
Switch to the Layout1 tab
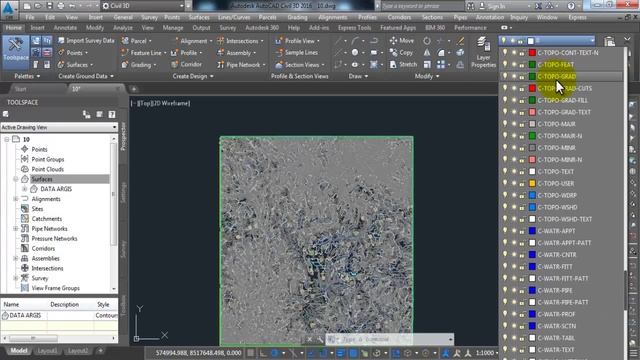pyautogui.click(x=47, y=351)
